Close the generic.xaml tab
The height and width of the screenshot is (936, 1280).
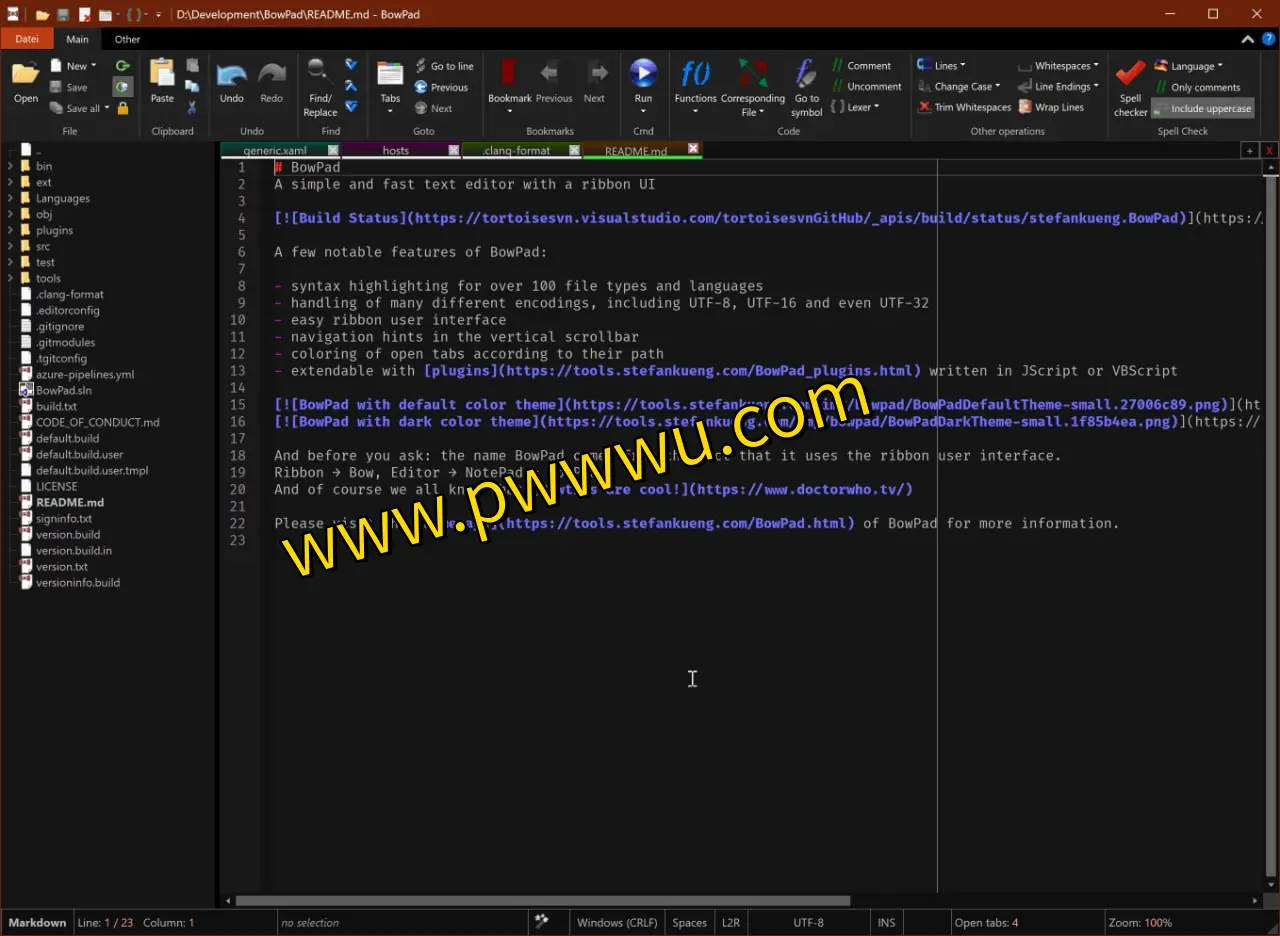tap(333, 151)
